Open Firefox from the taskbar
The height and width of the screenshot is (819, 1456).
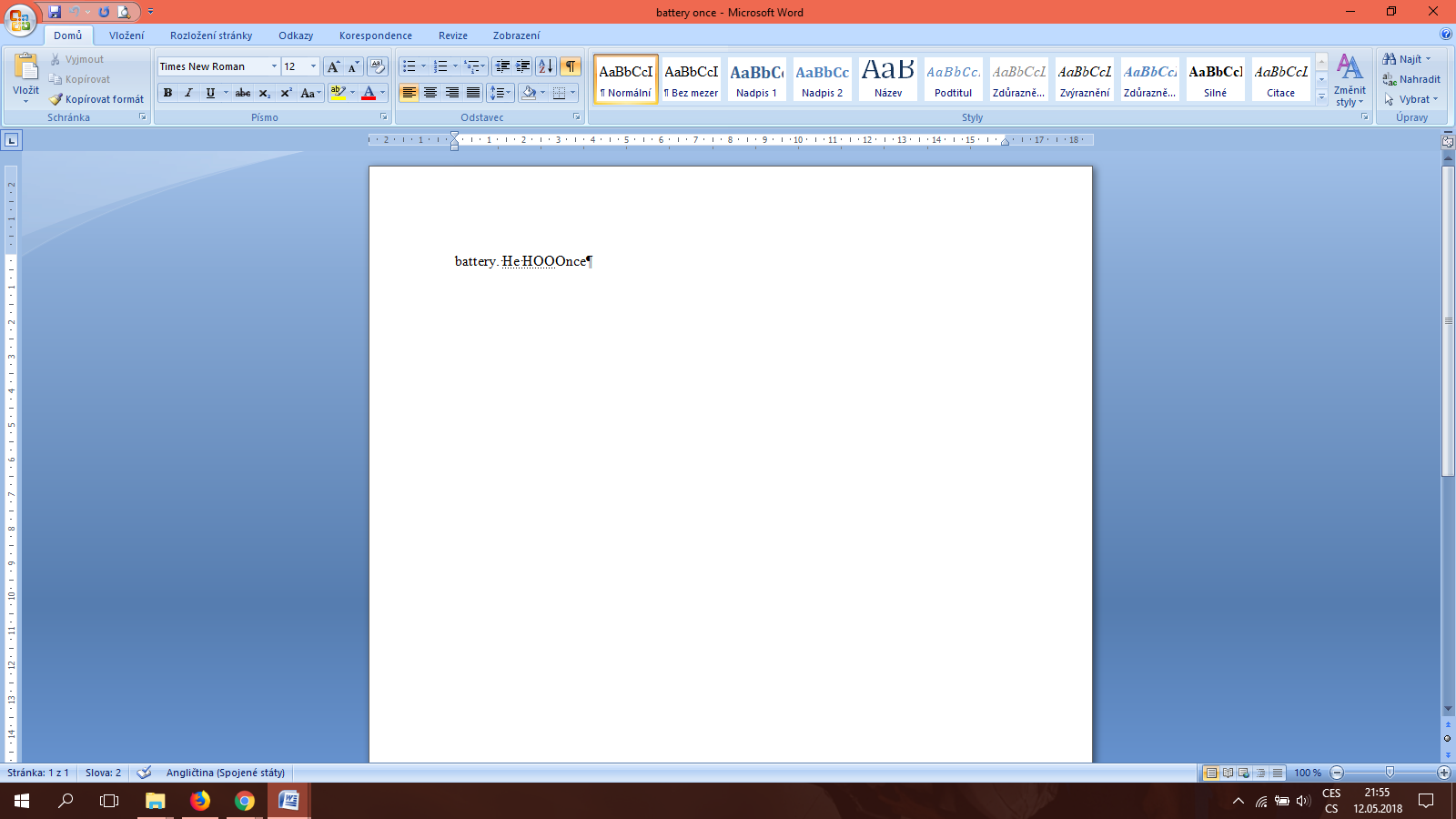click(200, 801)
